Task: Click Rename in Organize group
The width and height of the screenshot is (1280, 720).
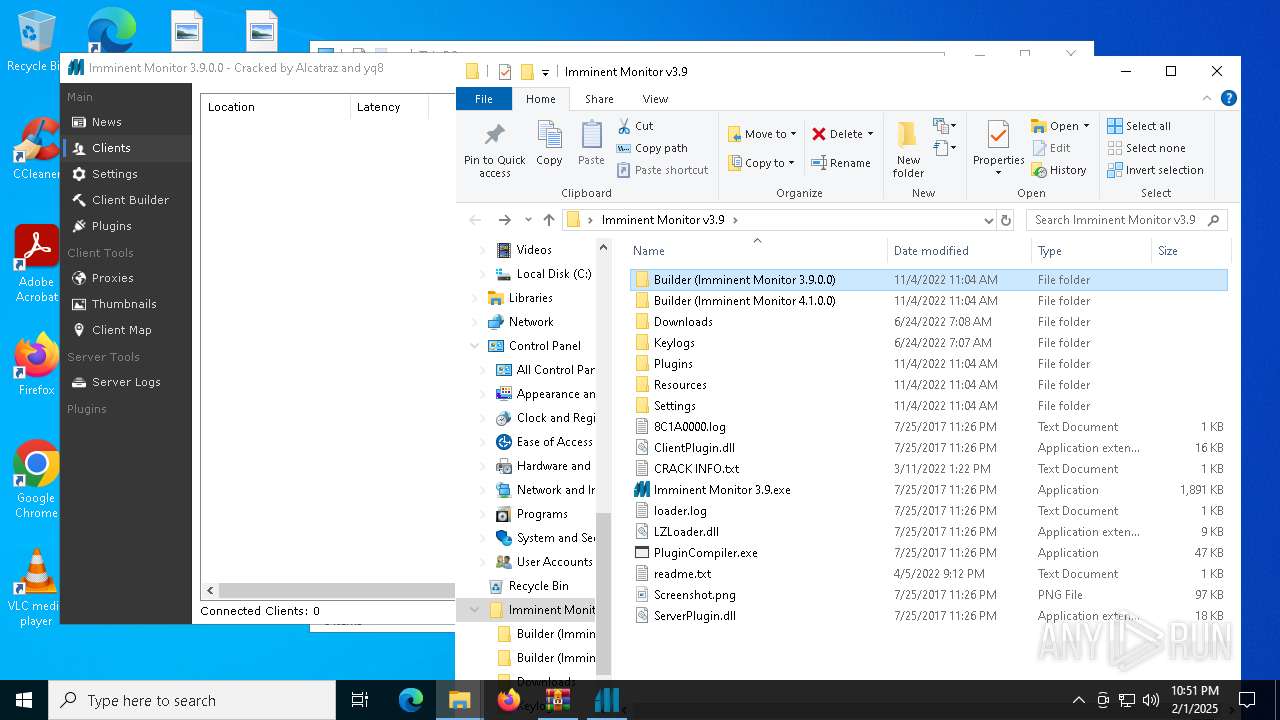Action: pos(841,163)
